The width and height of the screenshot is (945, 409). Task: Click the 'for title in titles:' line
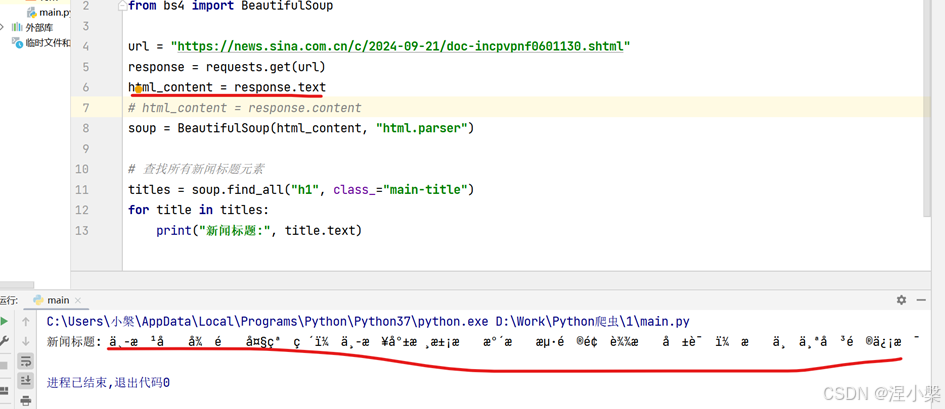(x=198, y=210)
